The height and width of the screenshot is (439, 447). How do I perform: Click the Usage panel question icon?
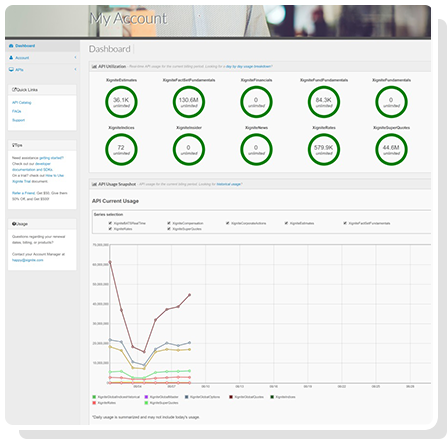tap(14, 224)
